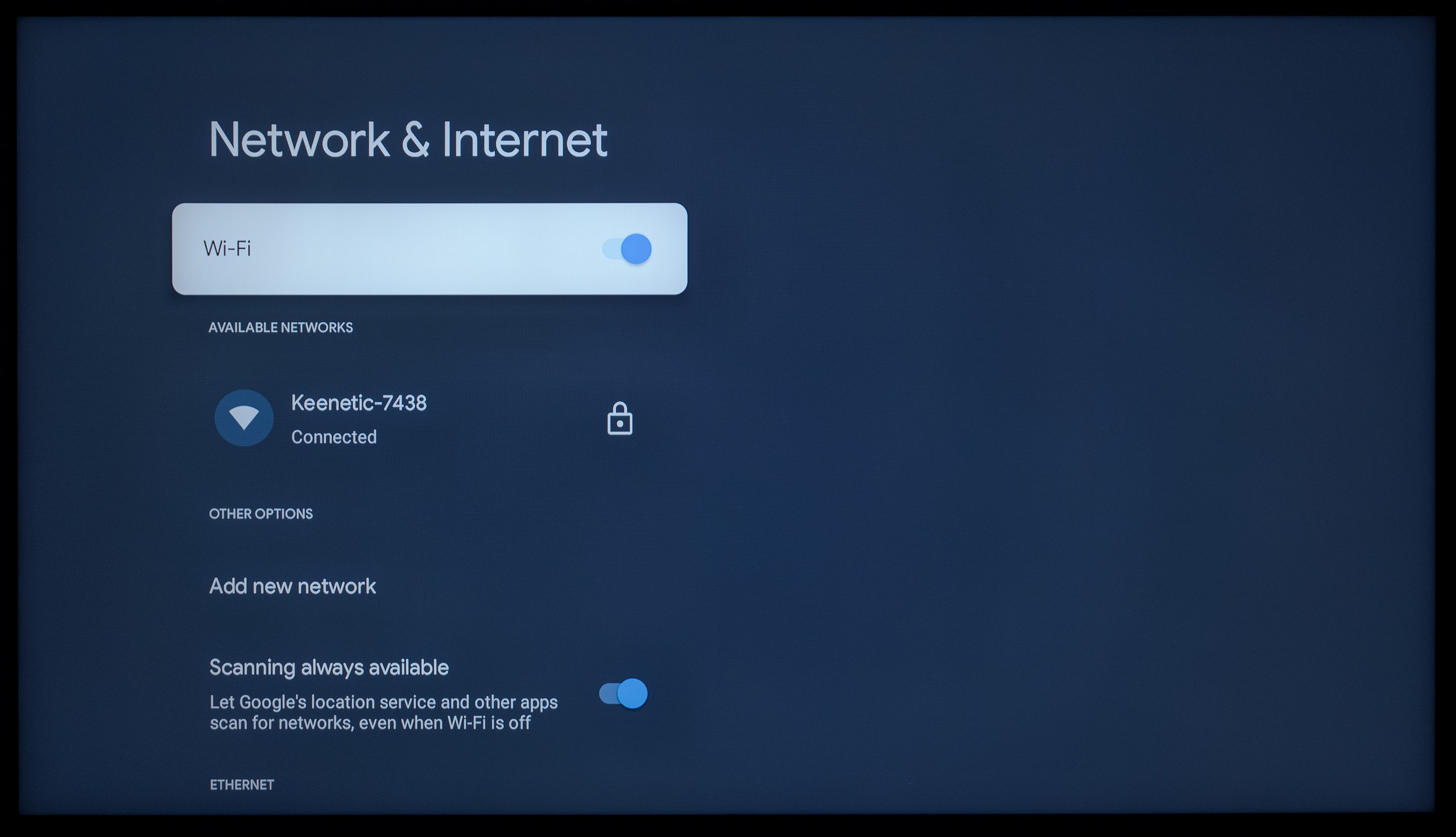Click the Wi-Fi label text
The width and height of the screenshot is (1456, 837).
click(x=227, y=249)
